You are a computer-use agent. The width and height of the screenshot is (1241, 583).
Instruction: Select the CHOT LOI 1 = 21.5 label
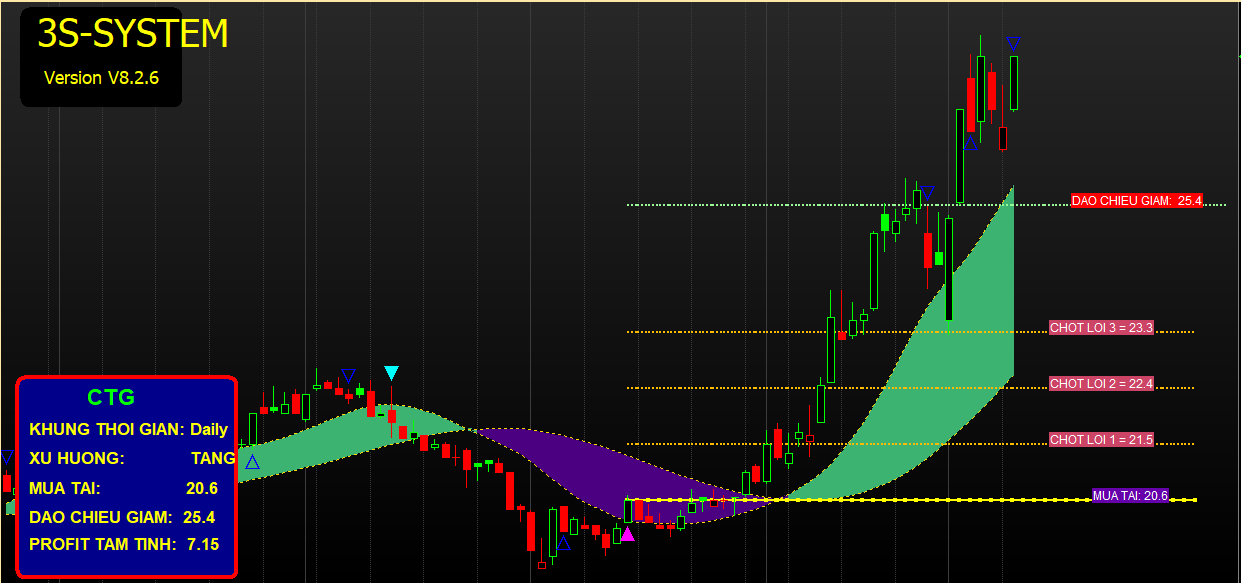[x=1101, y=440]
